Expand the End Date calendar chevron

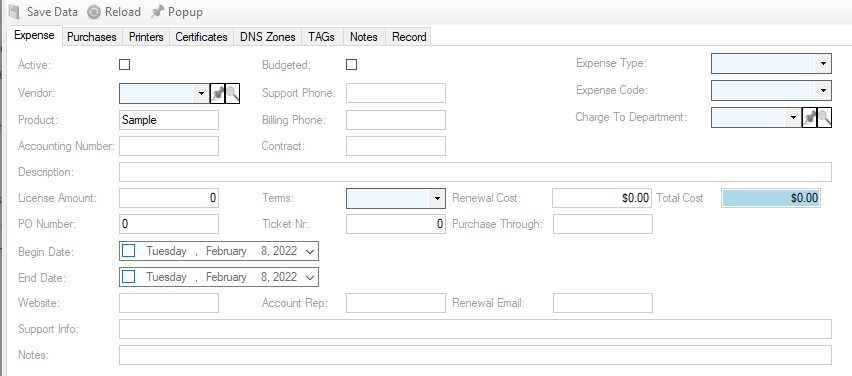tap(310, 277)
